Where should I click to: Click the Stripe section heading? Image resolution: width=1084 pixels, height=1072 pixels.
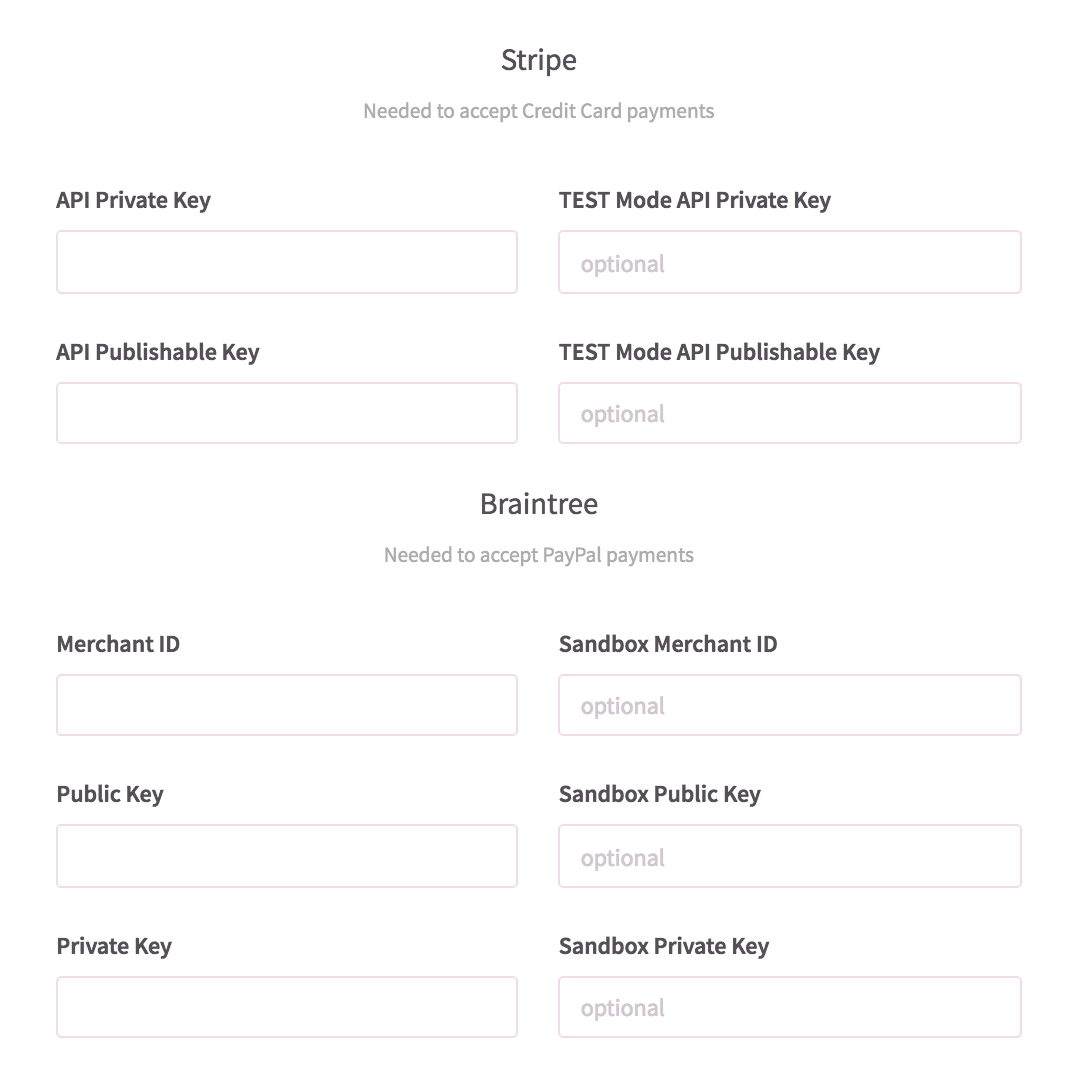coord(539,60)
